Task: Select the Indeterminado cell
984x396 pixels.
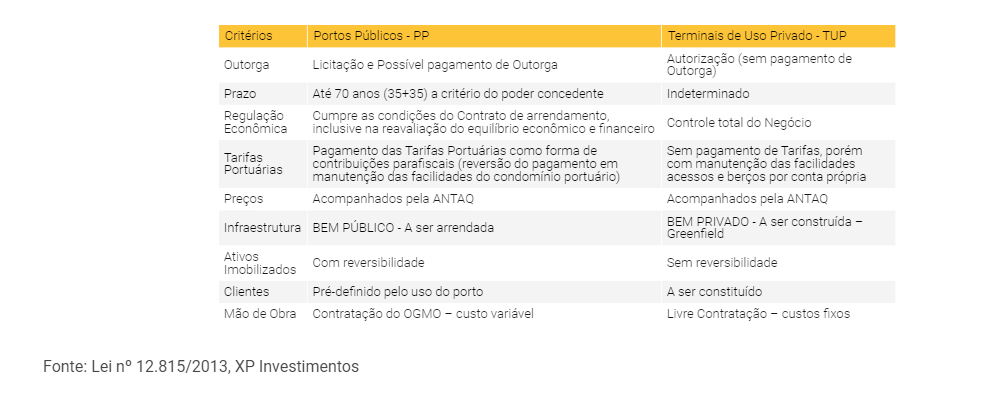Action: [x=708, y=94]
